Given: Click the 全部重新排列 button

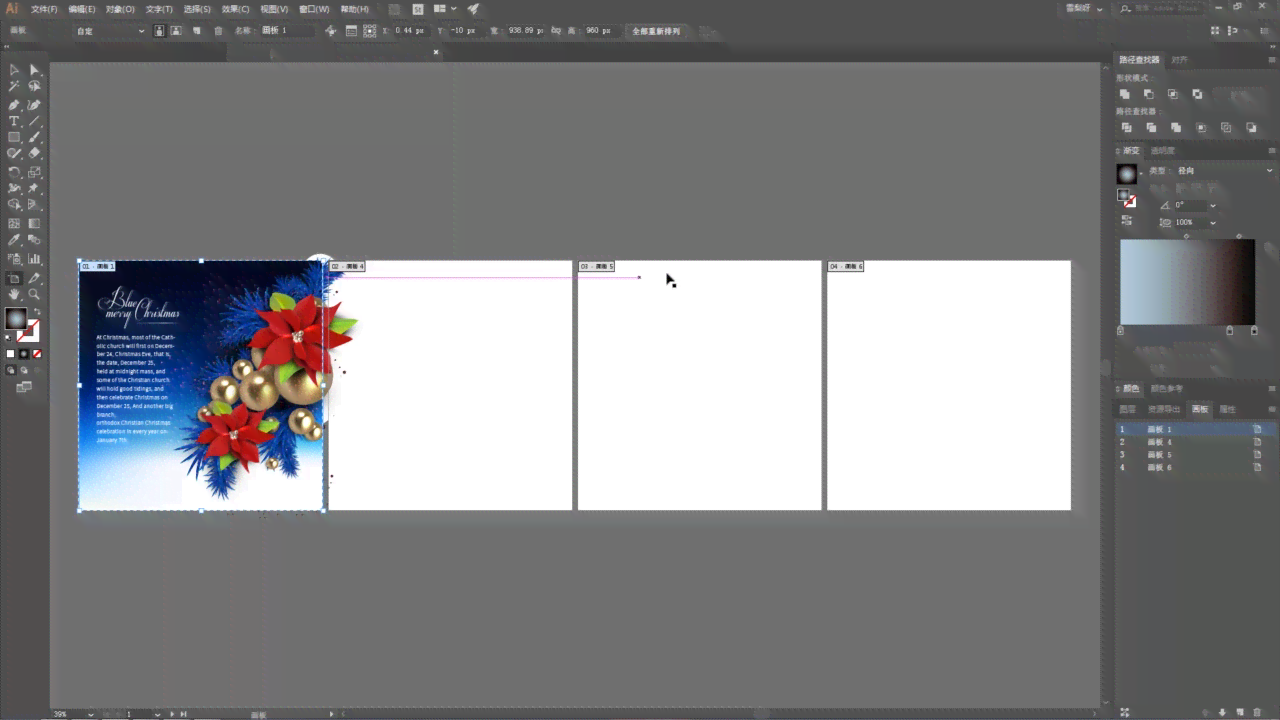Looking at the screenshot, I should pos(656,31).
